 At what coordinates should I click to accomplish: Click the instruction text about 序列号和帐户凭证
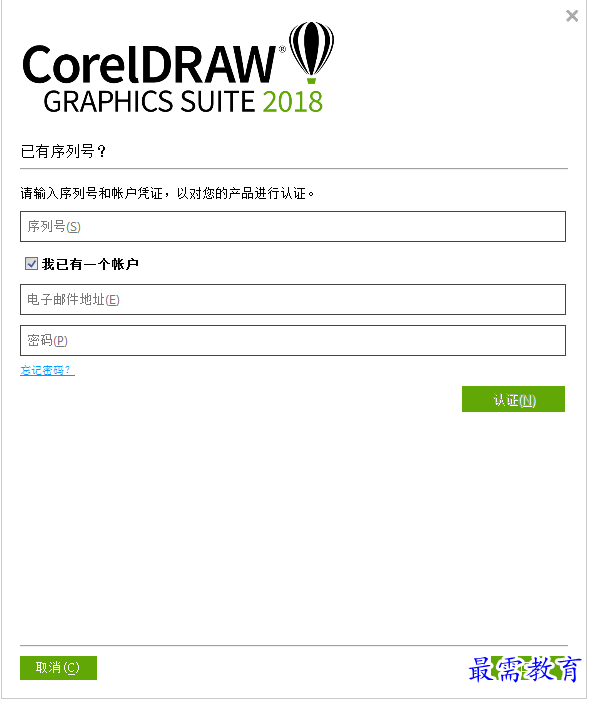(167, 193)
